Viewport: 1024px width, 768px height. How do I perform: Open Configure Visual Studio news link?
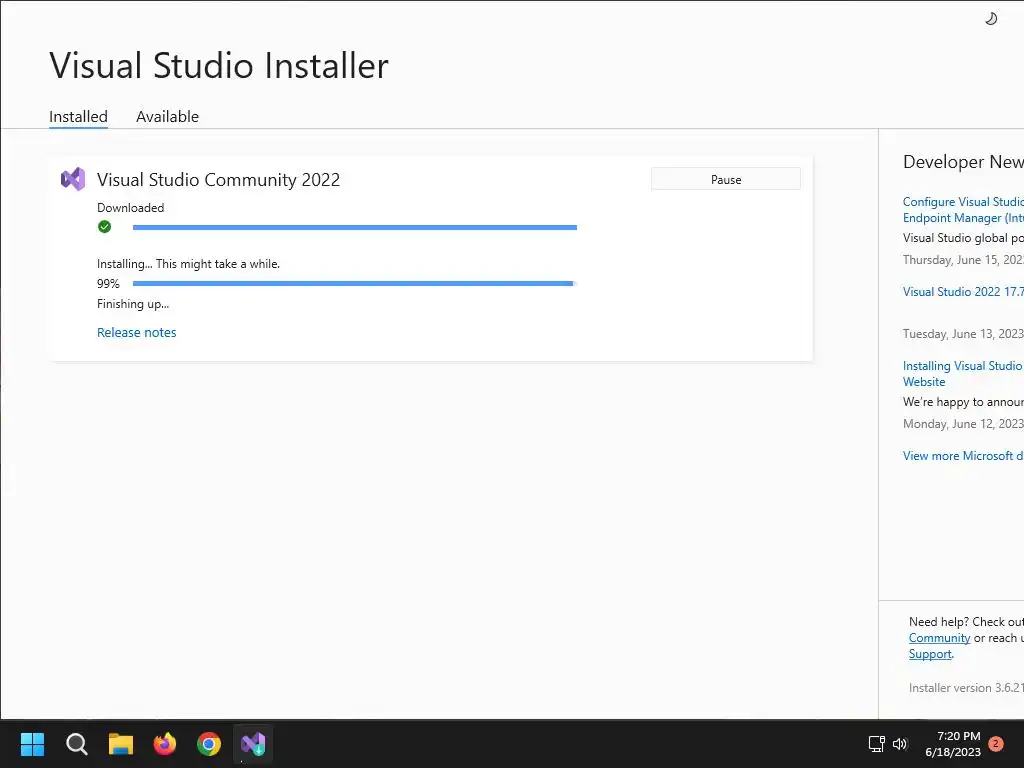963,210
